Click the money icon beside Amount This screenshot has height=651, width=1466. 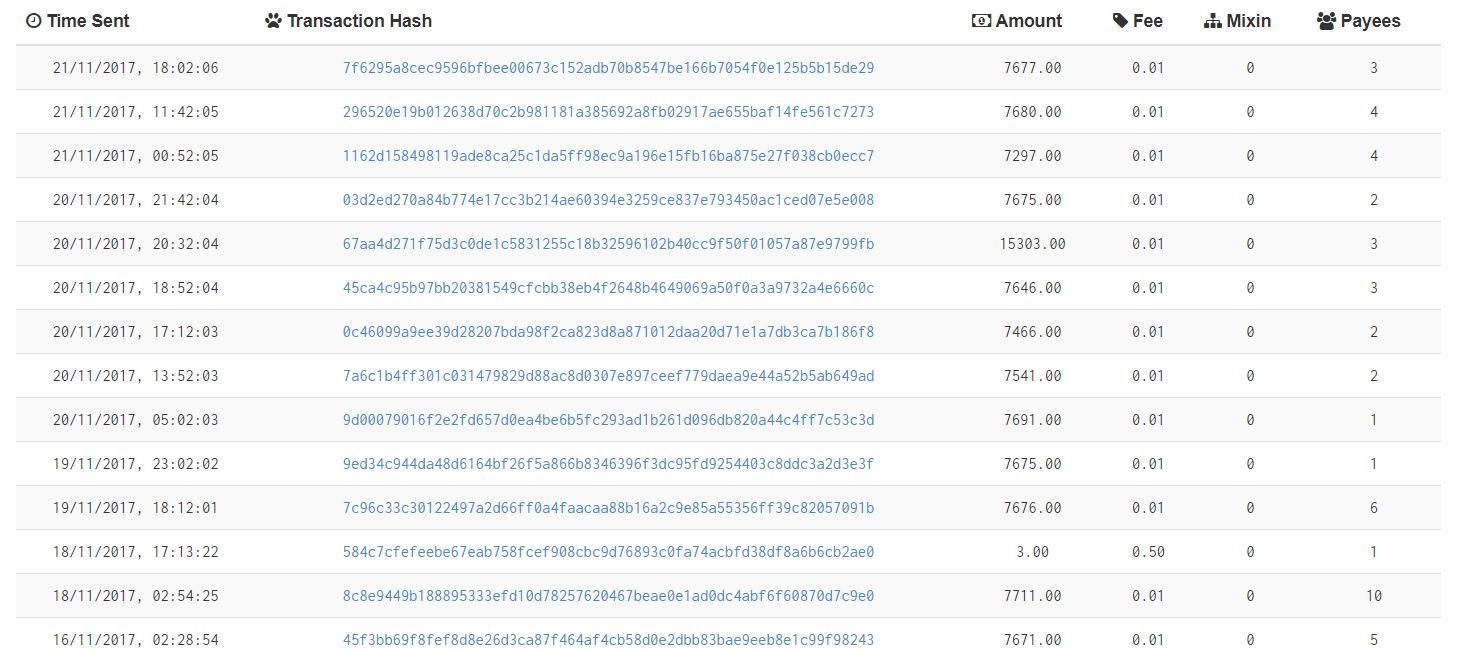(x=981, y=21)
